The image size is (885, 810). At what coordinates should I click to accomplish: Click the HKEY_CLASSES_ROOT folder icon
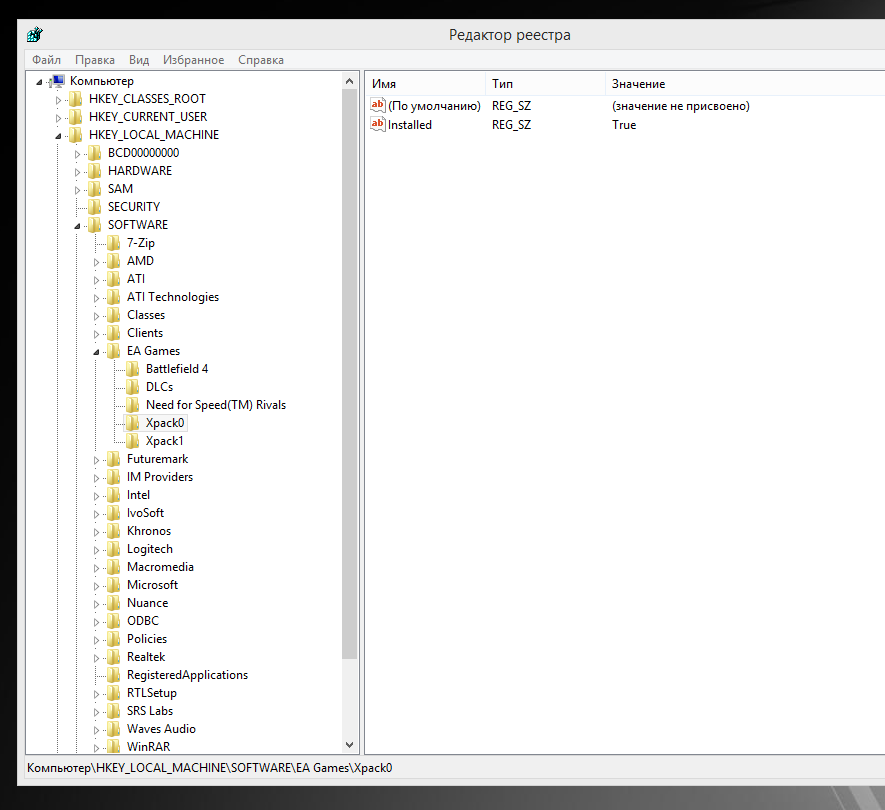[x=76, y=99]
